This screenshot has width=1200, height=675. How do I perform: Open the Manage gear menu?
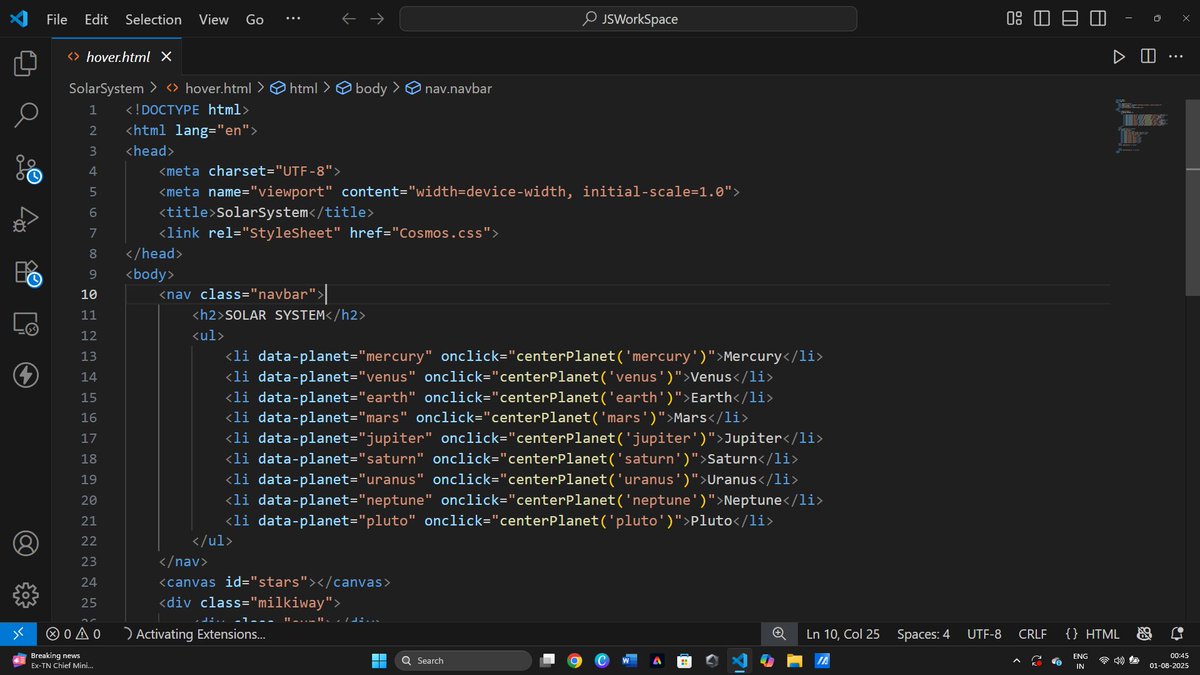pyautogui.click(x=26, y=595)
